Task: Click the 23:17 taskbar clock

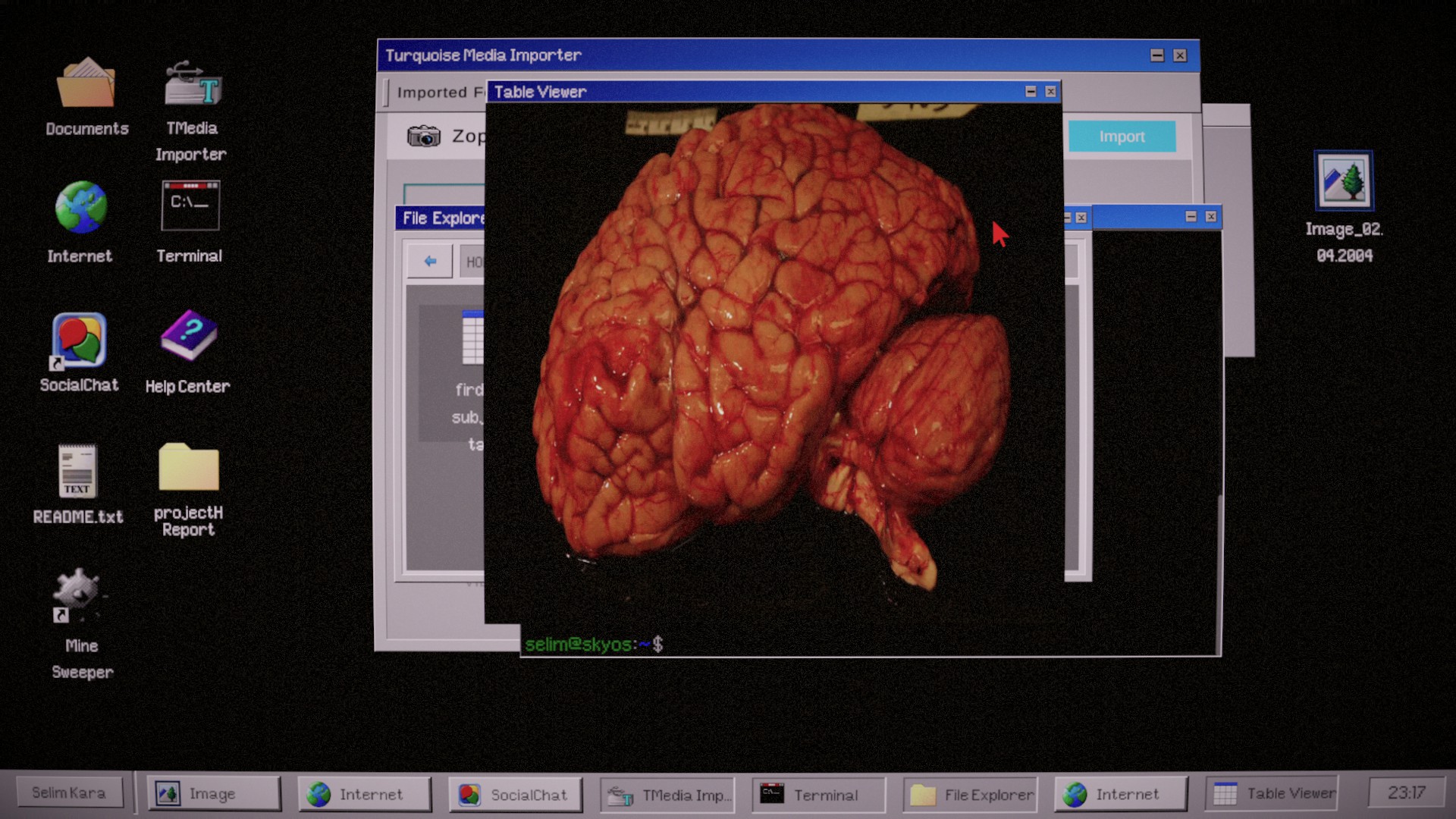Action: click(x=1405, y=792)
